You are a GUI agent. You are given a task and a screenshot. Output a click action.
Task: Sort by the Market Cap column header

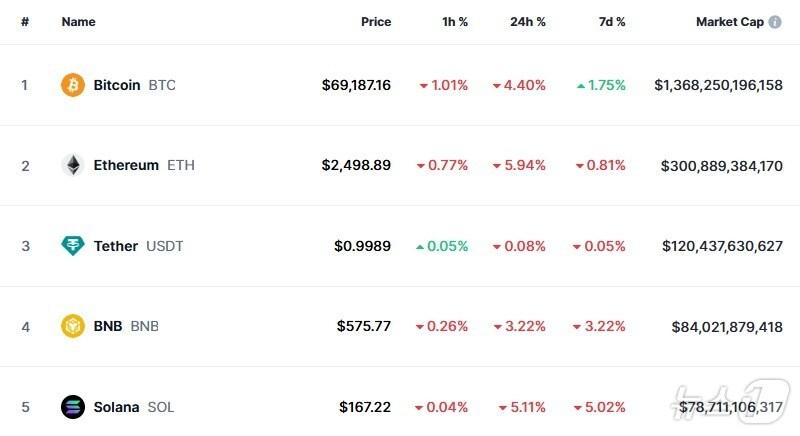pyautogui.click(x=729, y=22)
